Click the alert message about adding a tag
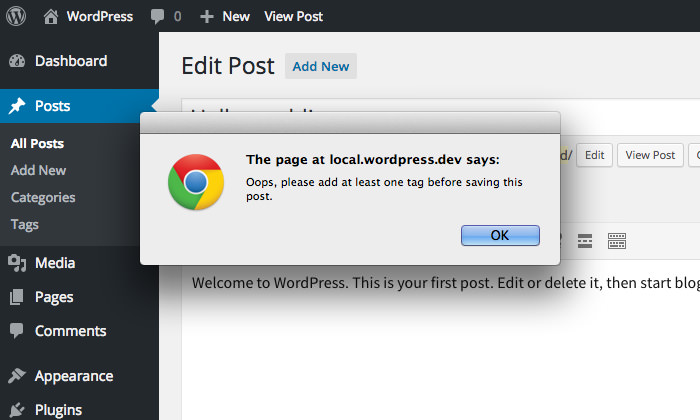The width and height of the screenshot is (700, 420). click(x=384, y=189)
